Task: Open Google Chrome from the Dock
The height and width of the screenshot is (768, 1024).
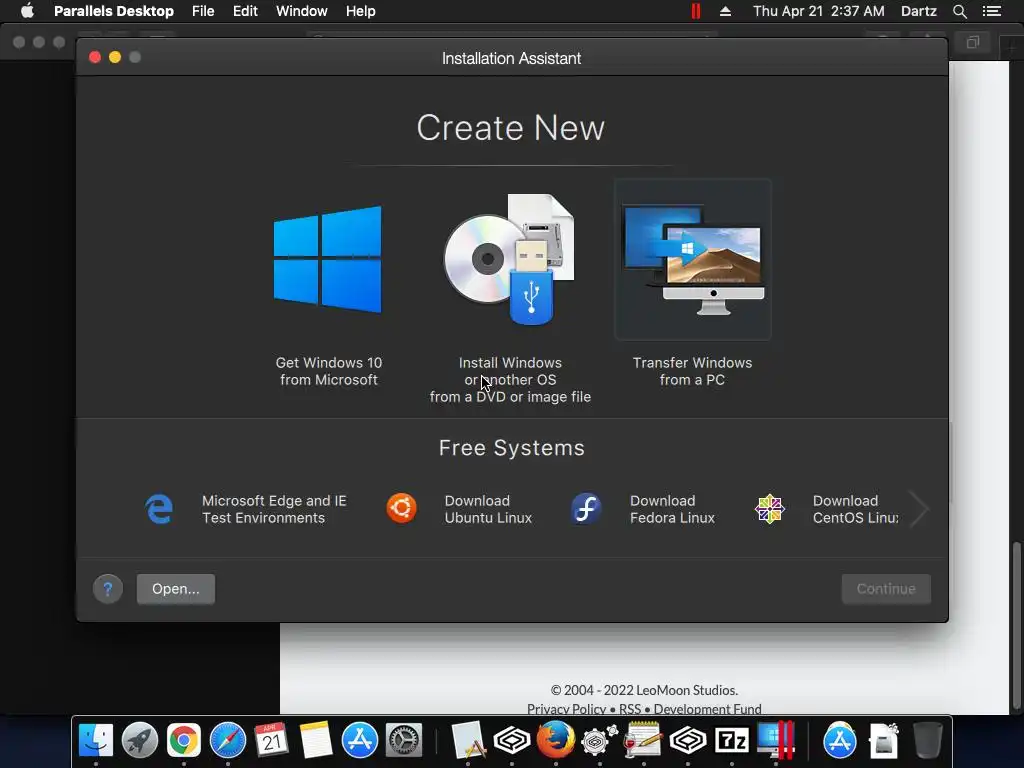Action: 184,741
